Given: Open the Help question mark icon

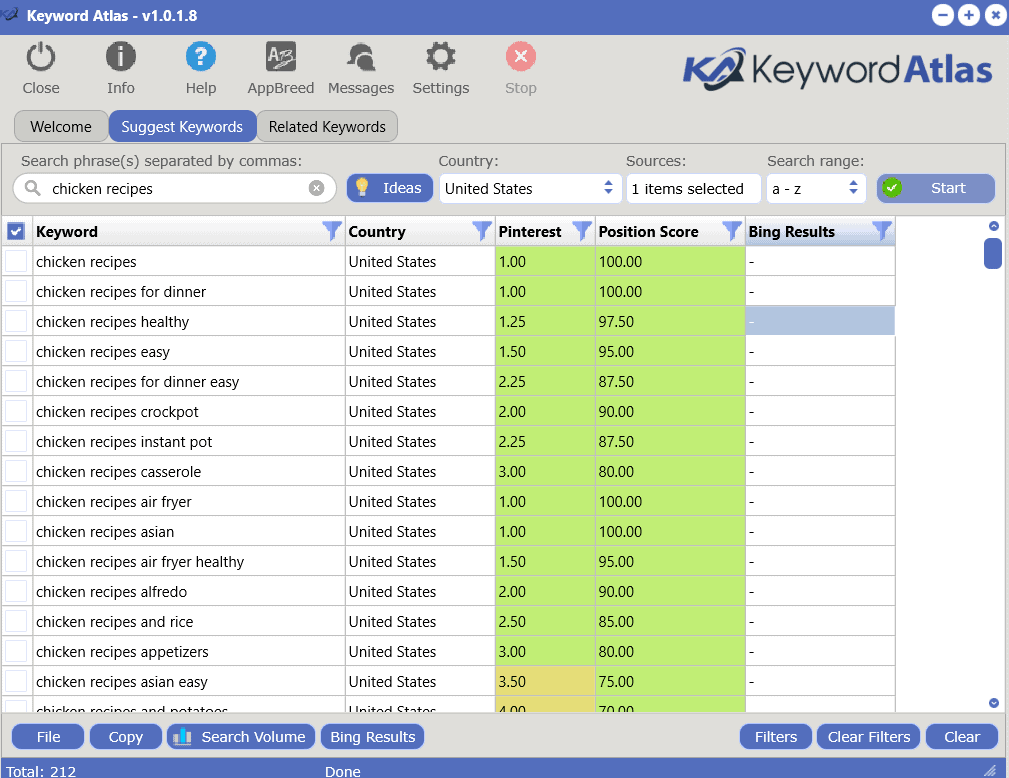Looking at the screenshot, I should pos(201,58).
